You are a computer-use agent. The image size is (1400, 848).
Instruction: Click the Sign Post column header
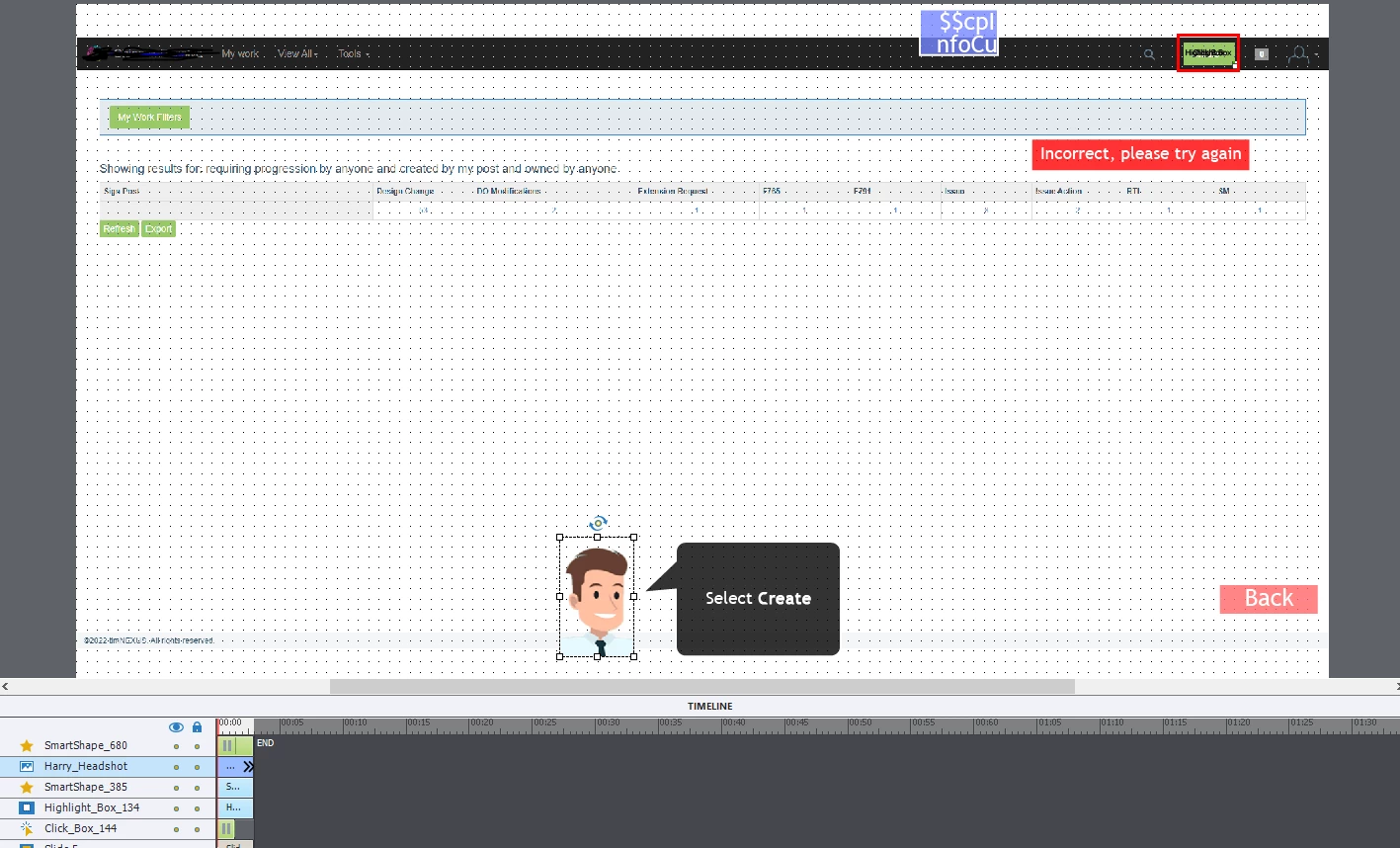pyautogui.click(x=123, y=191)
